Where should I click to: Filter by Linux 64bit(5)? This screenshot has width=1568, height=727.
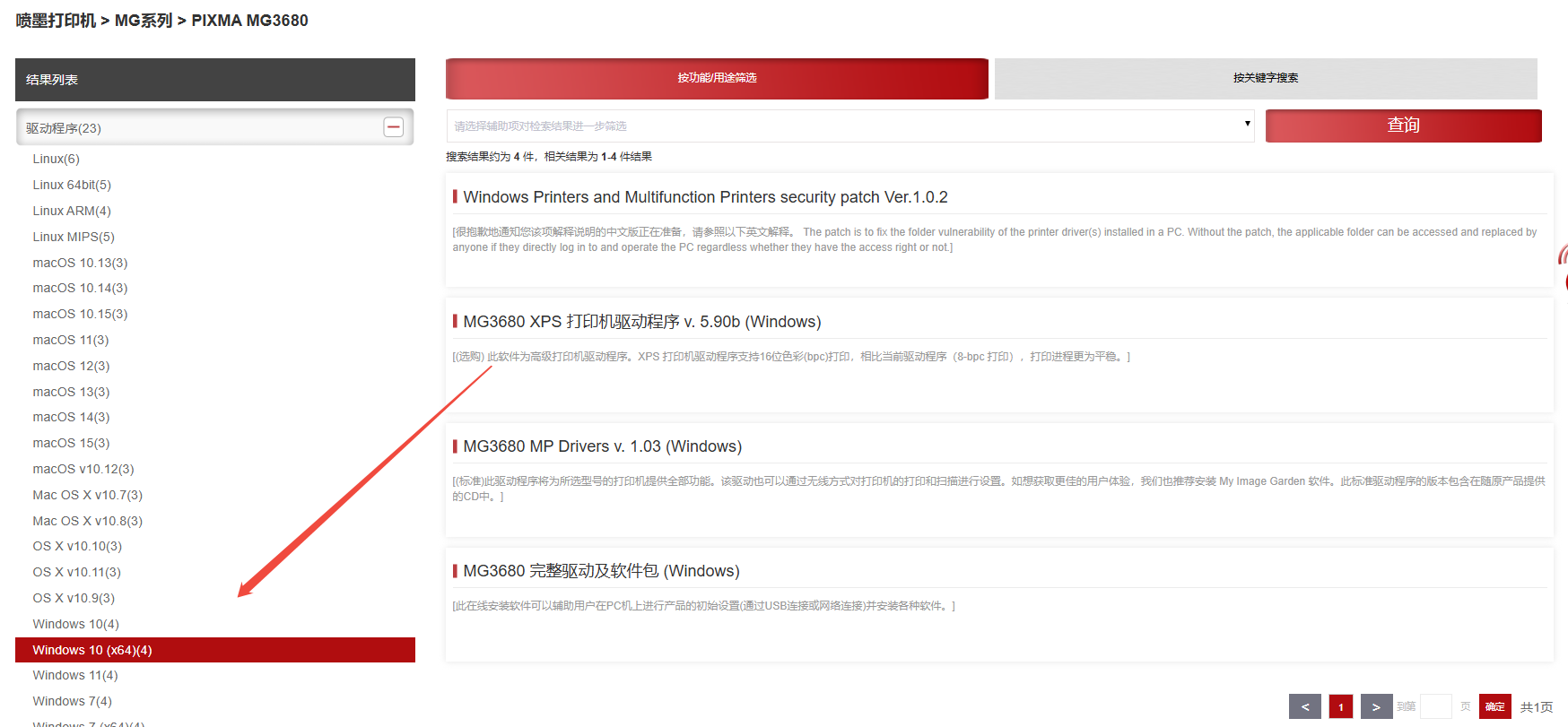[72, 185]
